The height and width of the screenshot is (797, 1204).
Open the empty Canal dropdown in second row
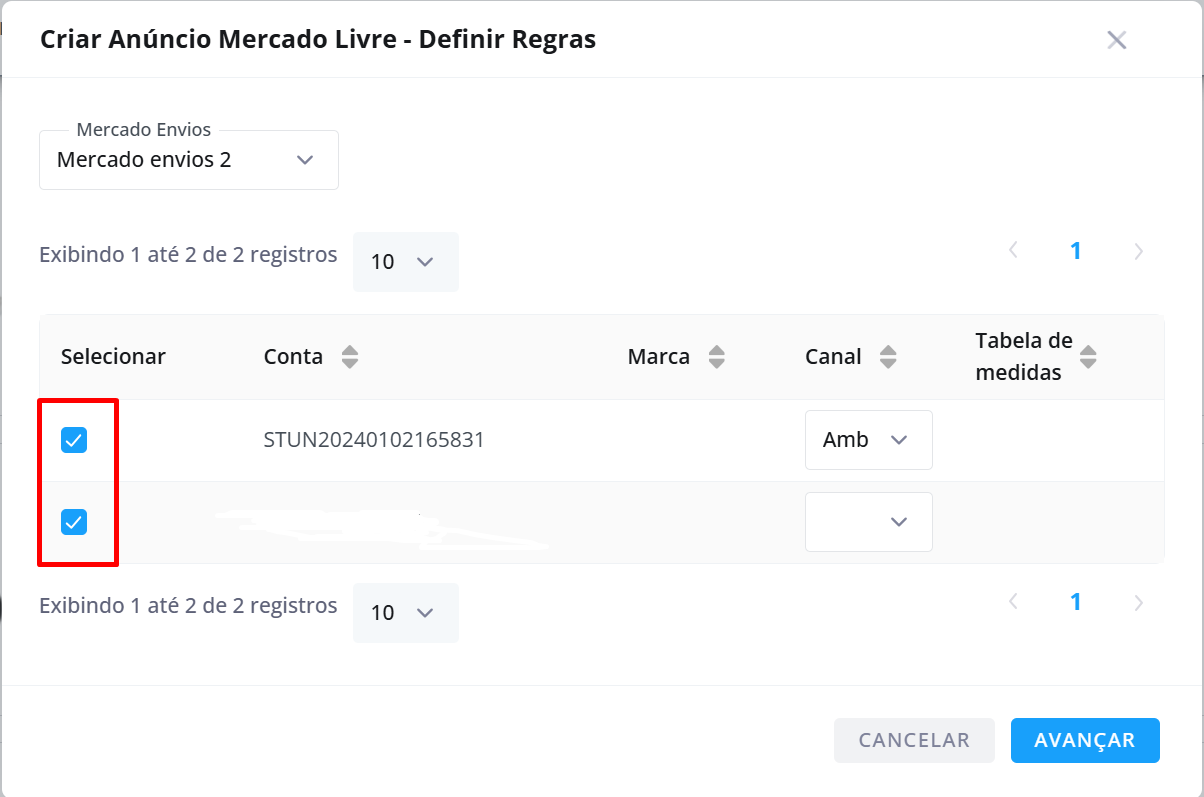(869, 522)
